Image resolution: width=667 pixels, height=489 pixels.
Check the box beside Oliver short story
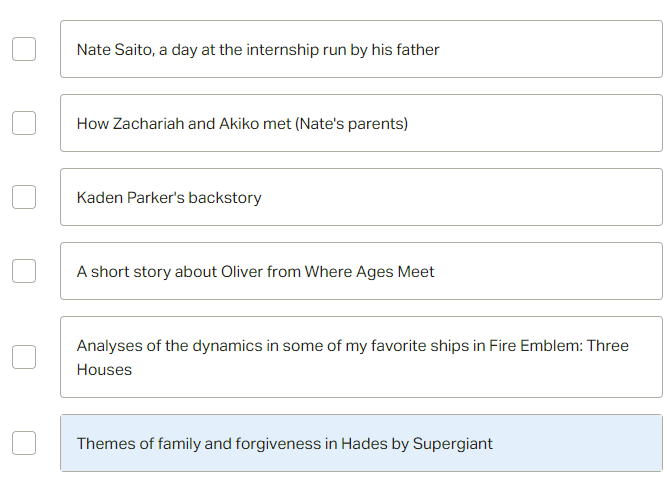click(x=24, y=271)
